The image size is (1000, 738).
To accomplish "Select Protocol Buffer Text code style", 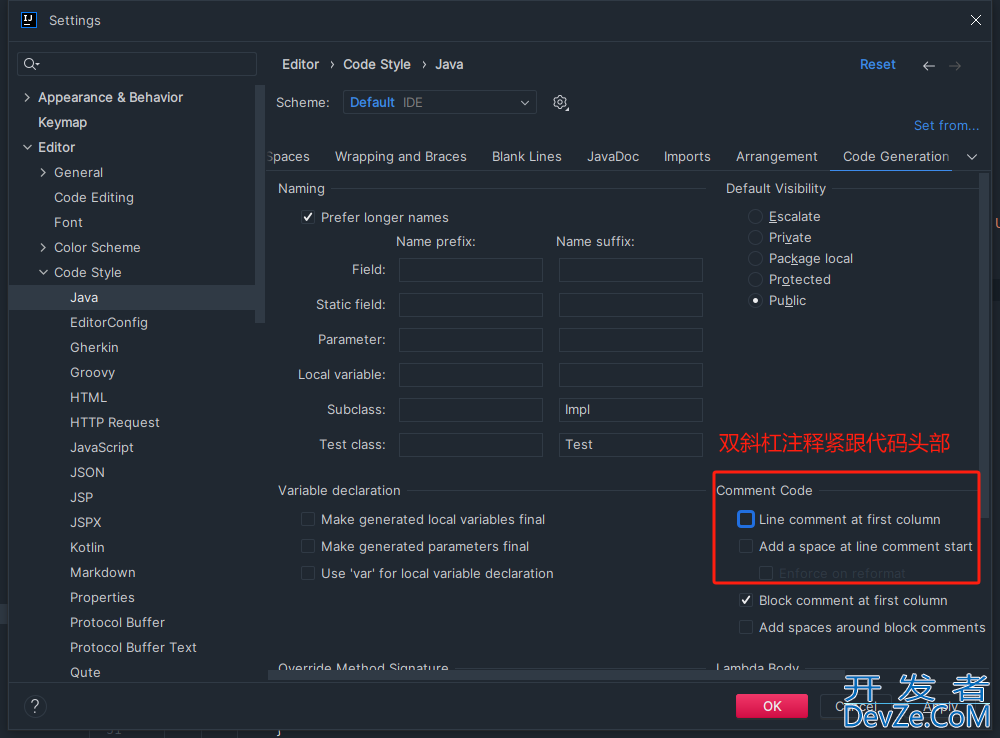I will tap(133, 647).
